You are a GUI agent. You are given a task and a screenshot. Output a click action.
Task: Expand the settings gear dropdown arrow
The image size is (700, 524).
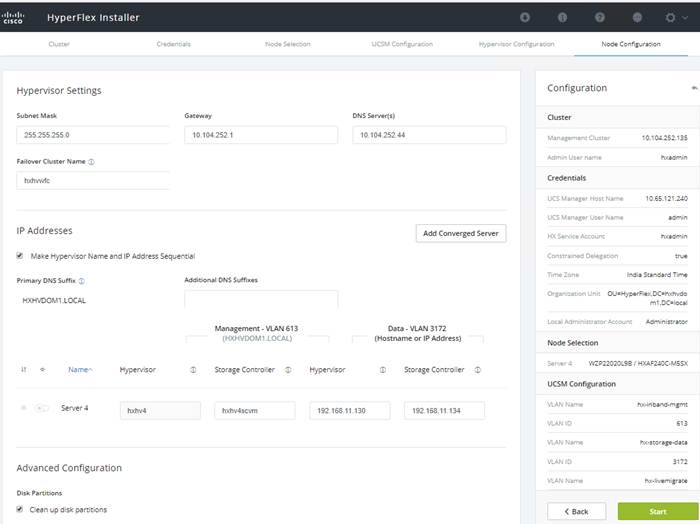click(685, 17)
